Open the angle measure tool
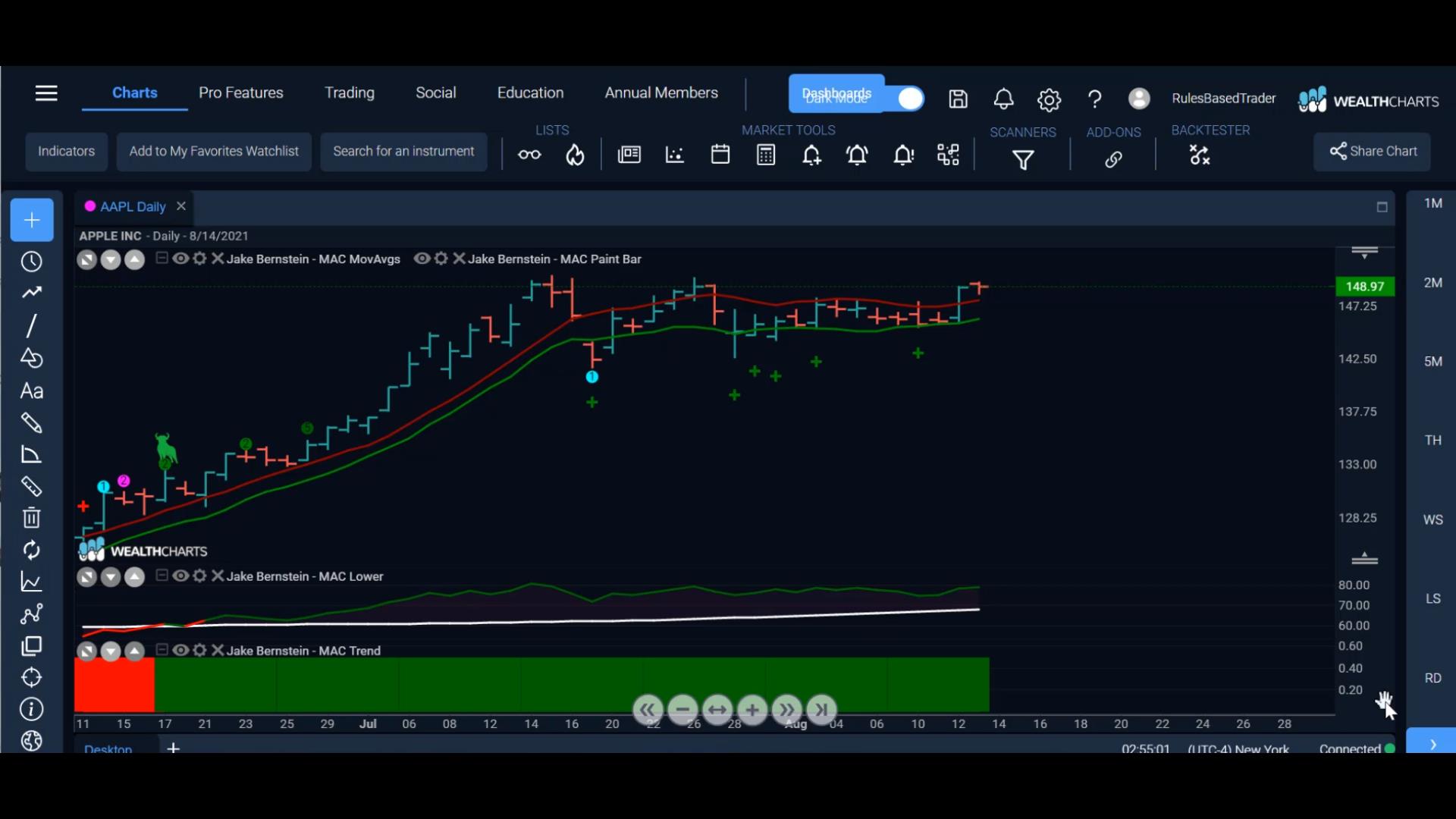 [x=31, y=455]
